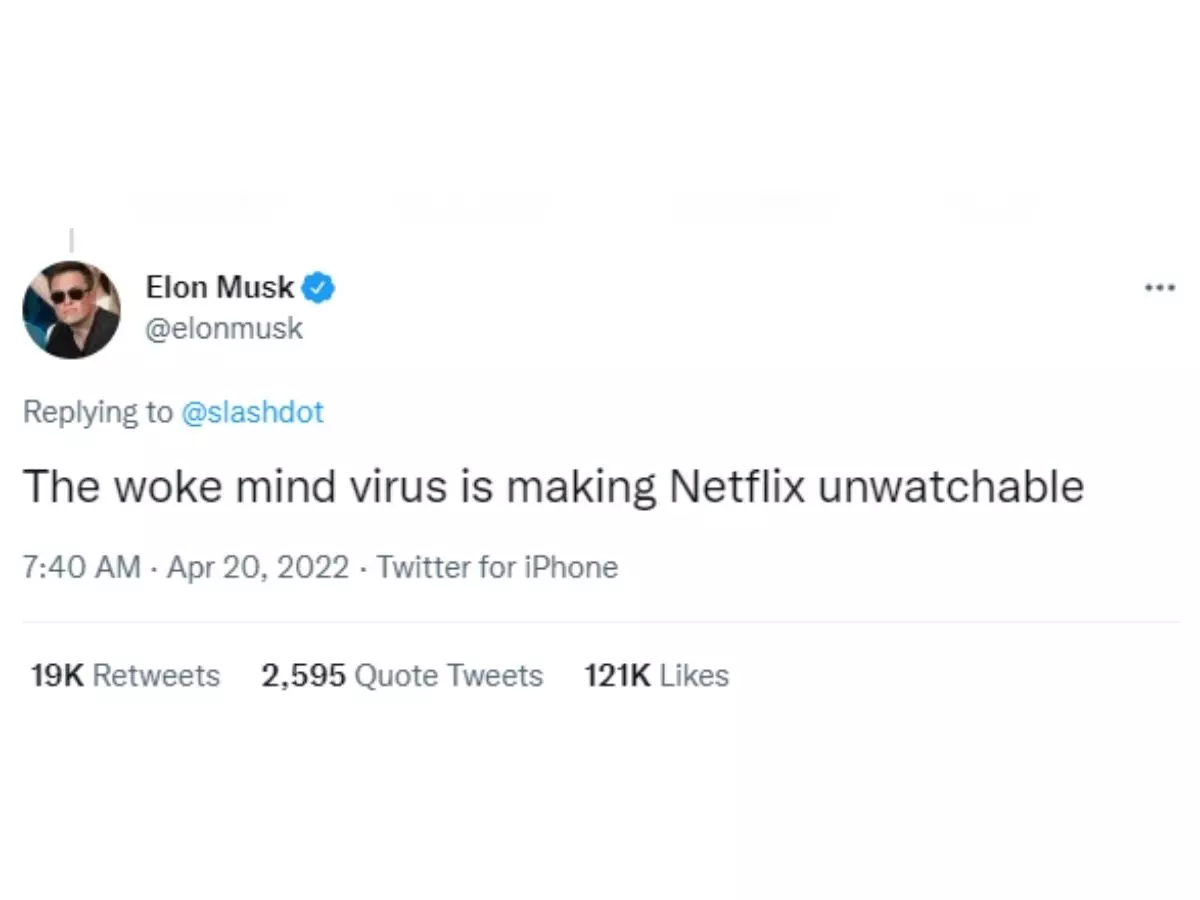Viewport: 1200px width, 900px height.
Task: Click the Twitter for iPhone source label
Action: pyautogui.click(x=497, y=567)
